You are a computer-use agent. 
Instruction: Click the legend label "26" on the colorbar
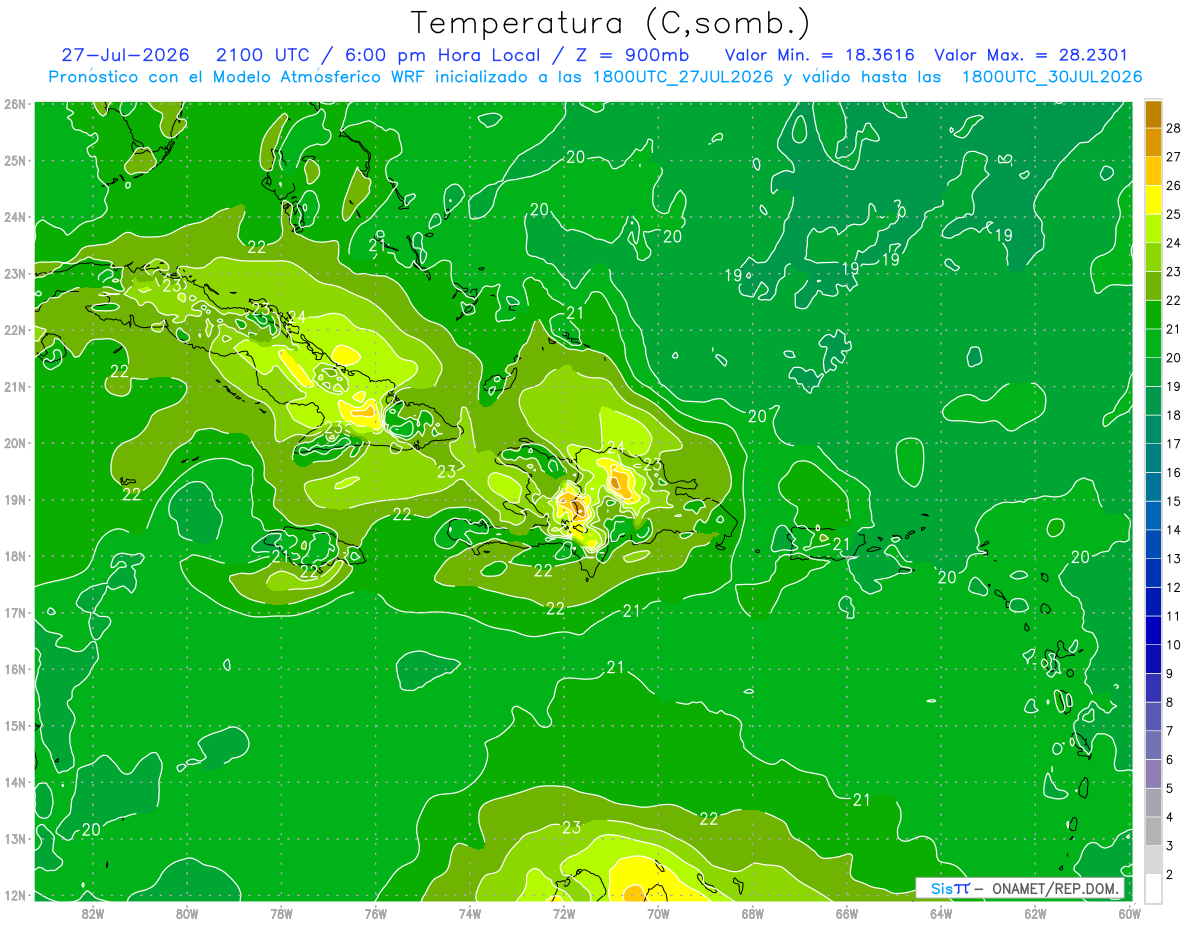[x=1174, y=185]
